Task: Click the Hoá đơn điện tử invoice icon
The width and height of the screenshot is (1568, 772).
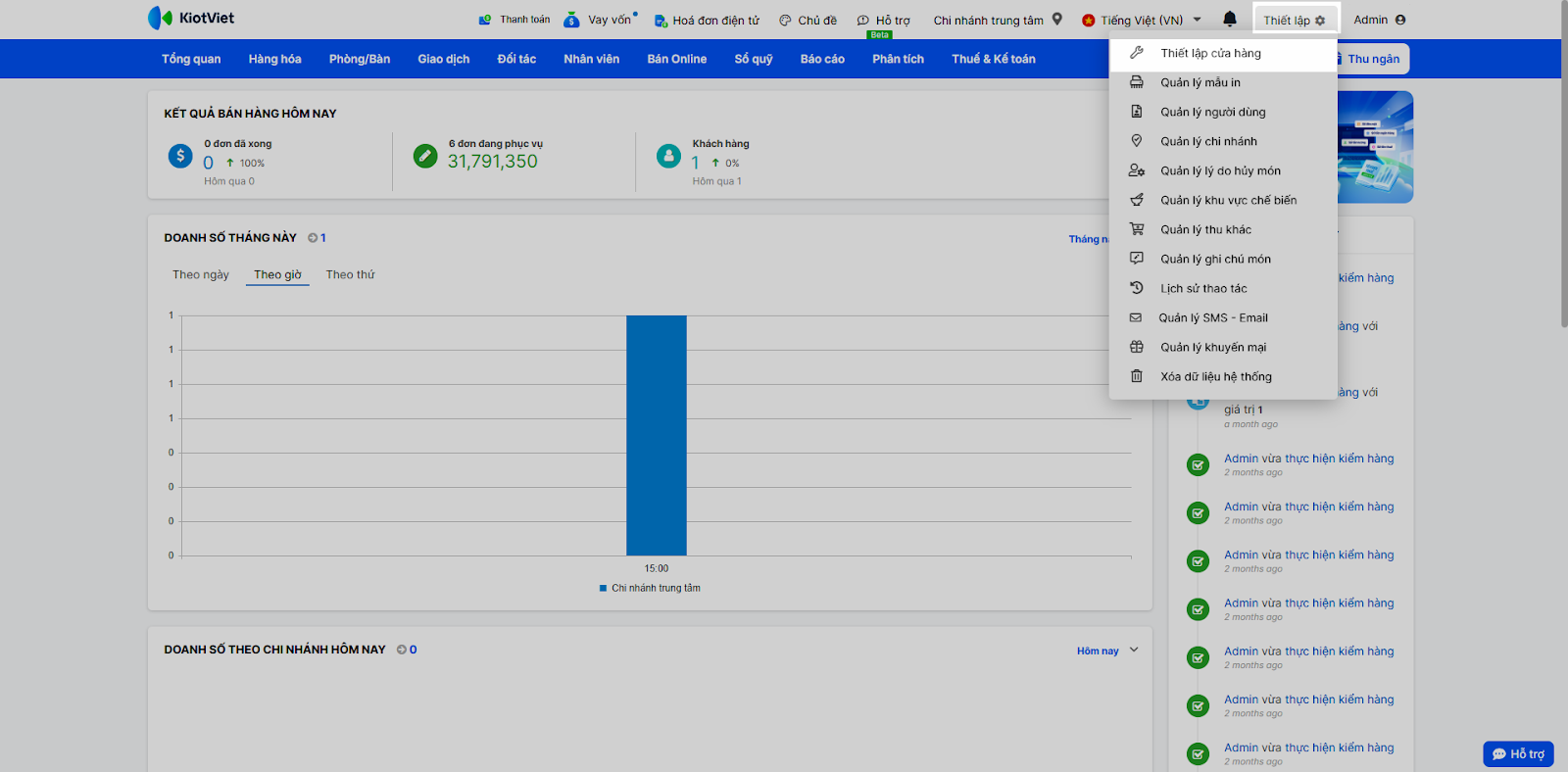Action: [661, 21]
